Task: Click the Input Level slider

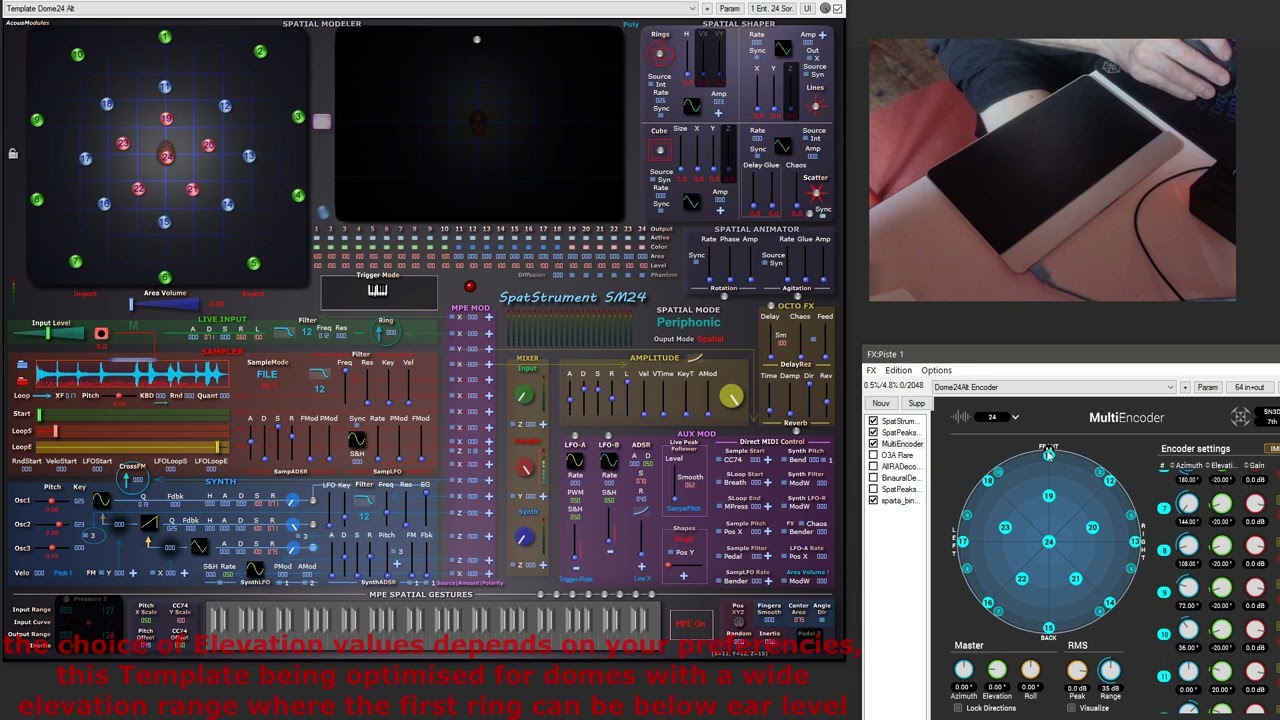Action: [x=48, y=333]
